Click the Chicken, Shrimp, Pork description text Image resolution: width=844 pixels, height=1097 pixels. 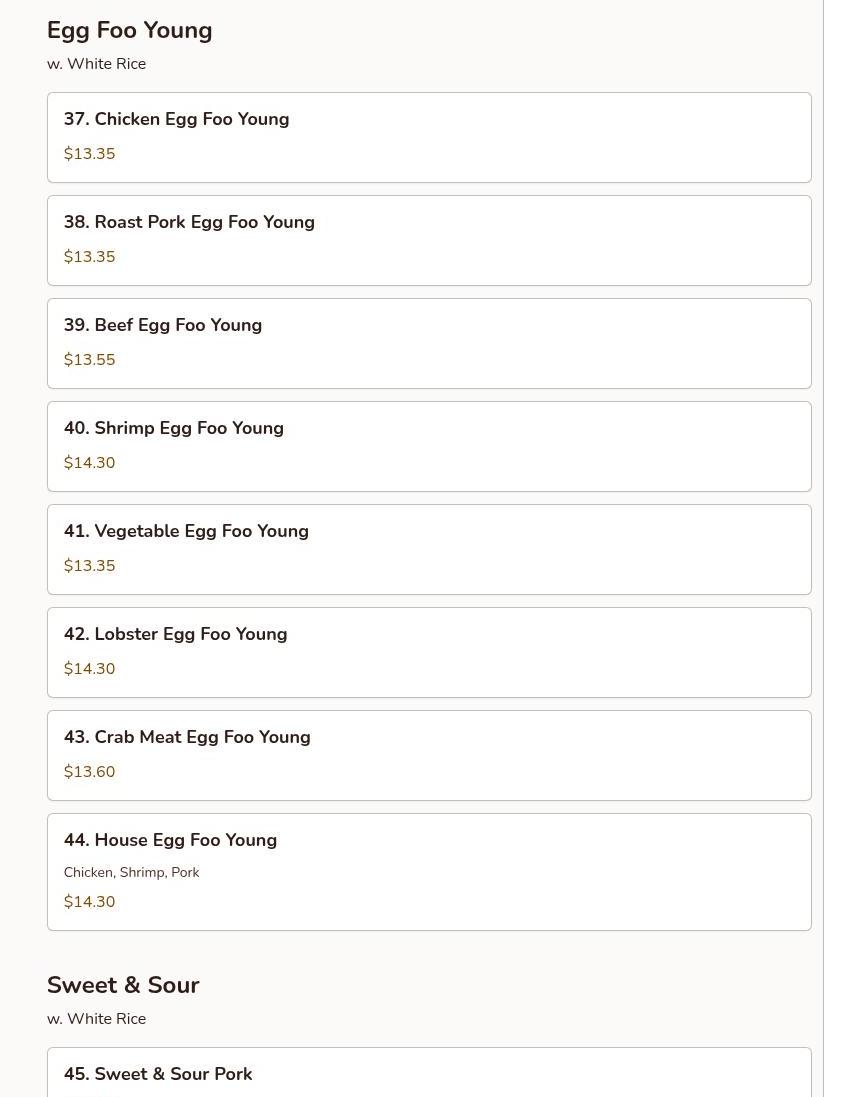click(x=132, y=873)
